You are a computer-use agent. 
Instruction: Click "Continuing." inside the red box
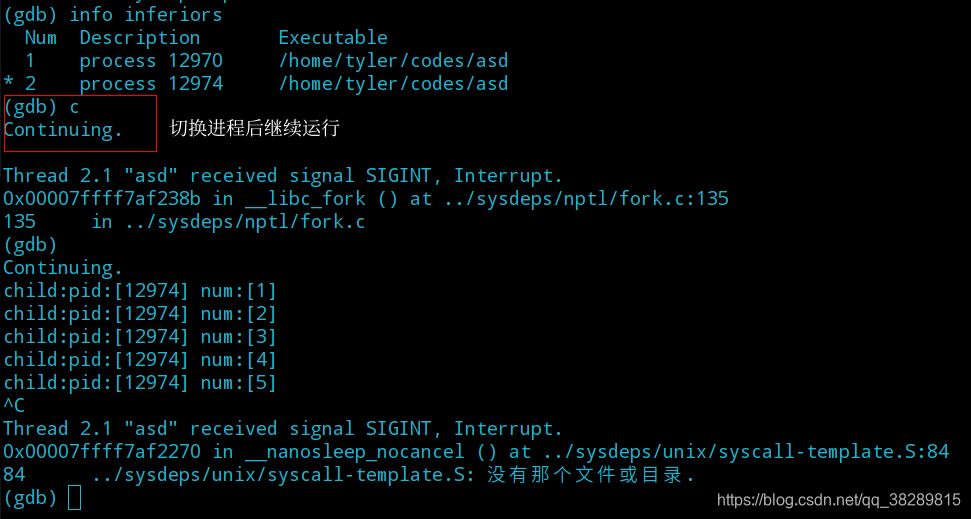pyautogui.click(x=63, y=130)
